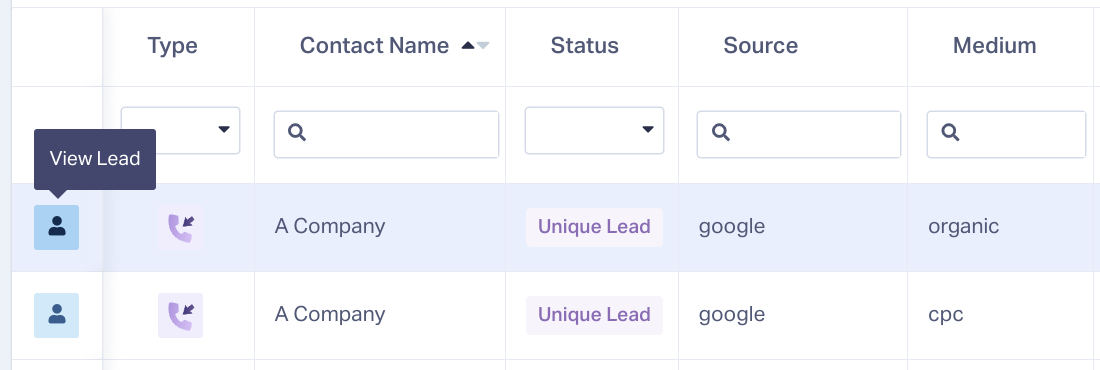This screenshot has width=1100, height=370.
Task: Open the View Lead person icon in the organic row
Action: point(57,227)
